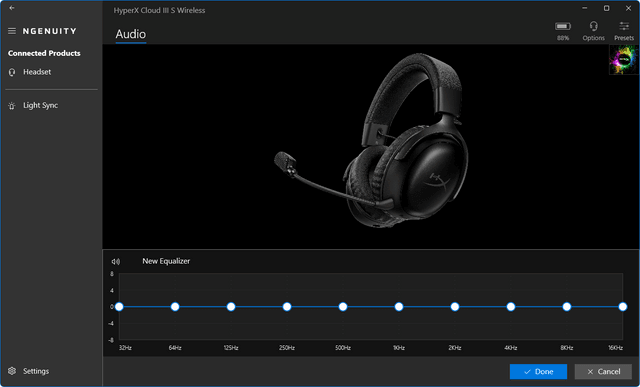Click the 16KHz frequency label

(x=616, y=348)
